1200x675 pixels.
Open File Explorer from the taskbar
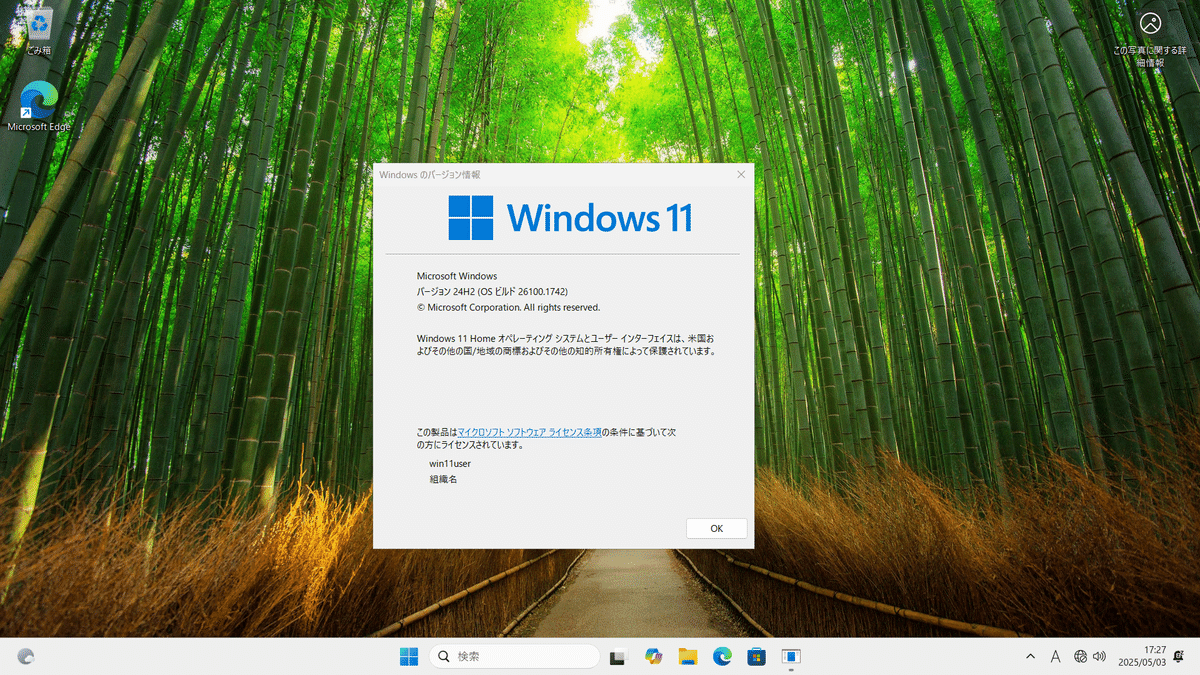(688, 656)
